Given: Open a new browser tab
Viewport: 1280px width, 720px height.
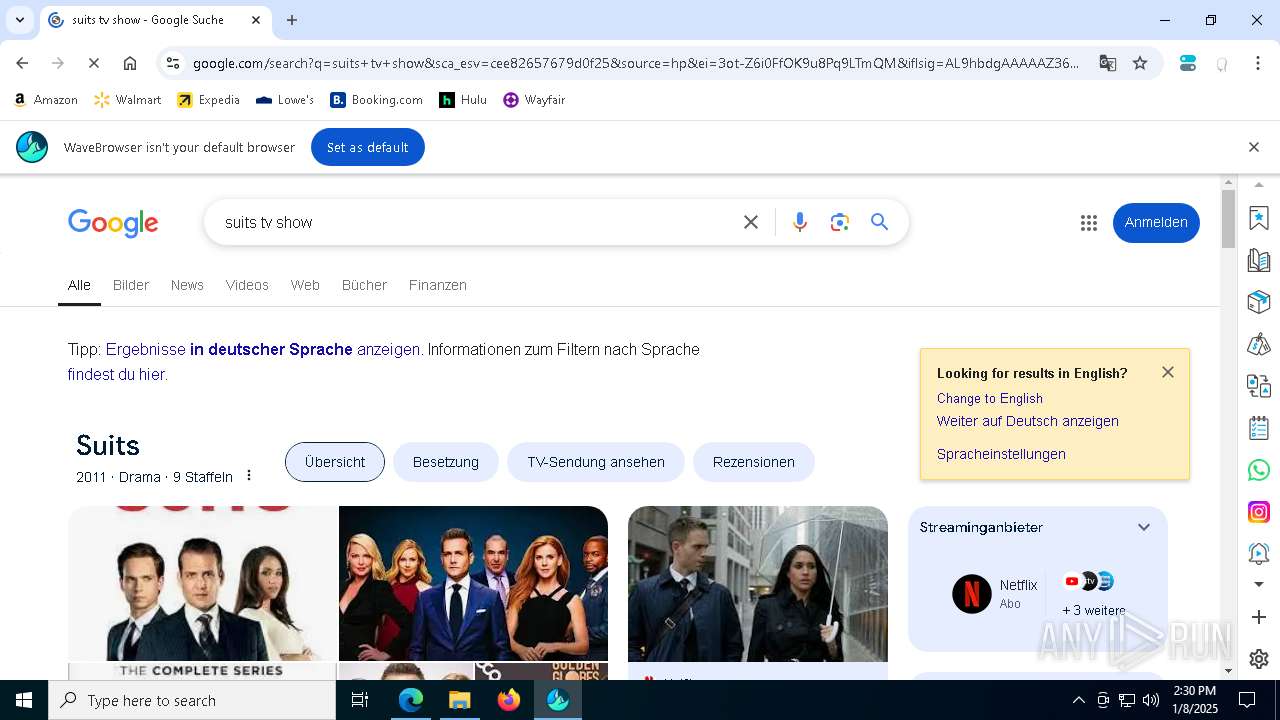Looking at the screenshot, I should coord(292,20).
